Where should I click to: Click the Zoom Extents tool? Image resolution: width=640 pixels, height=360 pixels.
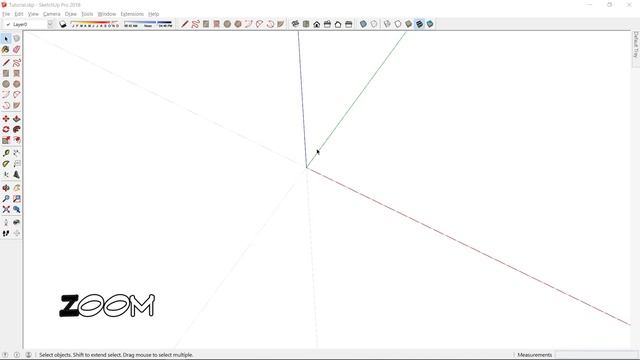[6, 209]
